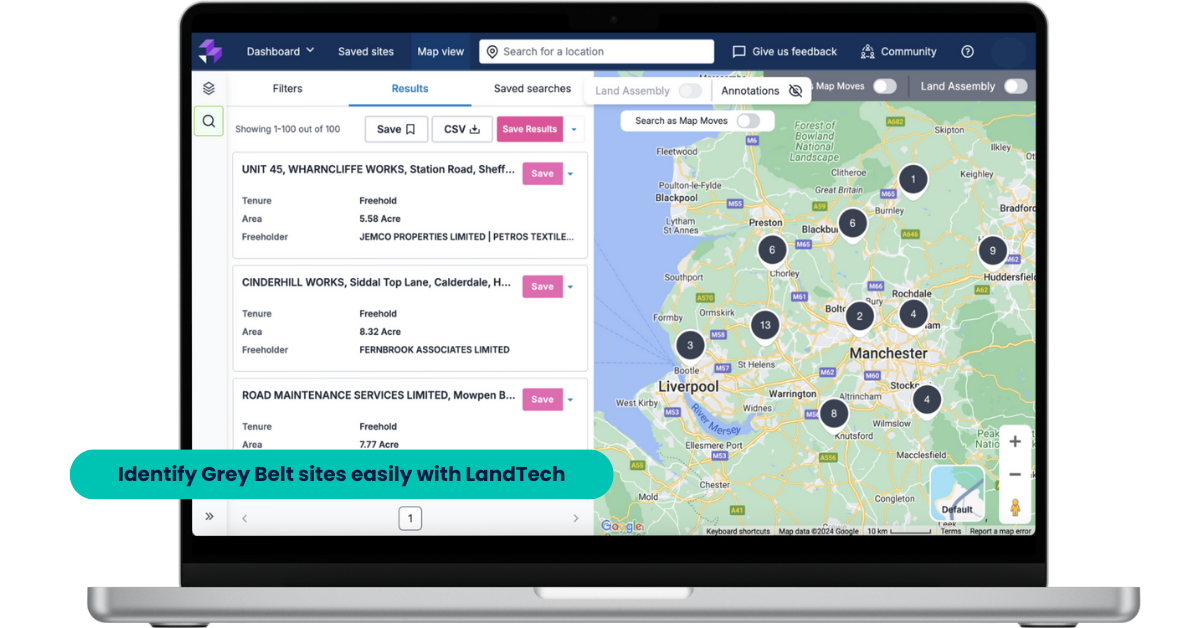The image size is (1200, 628).
Task: Switch to the Saved searches tab
Action: click(531, 88)
